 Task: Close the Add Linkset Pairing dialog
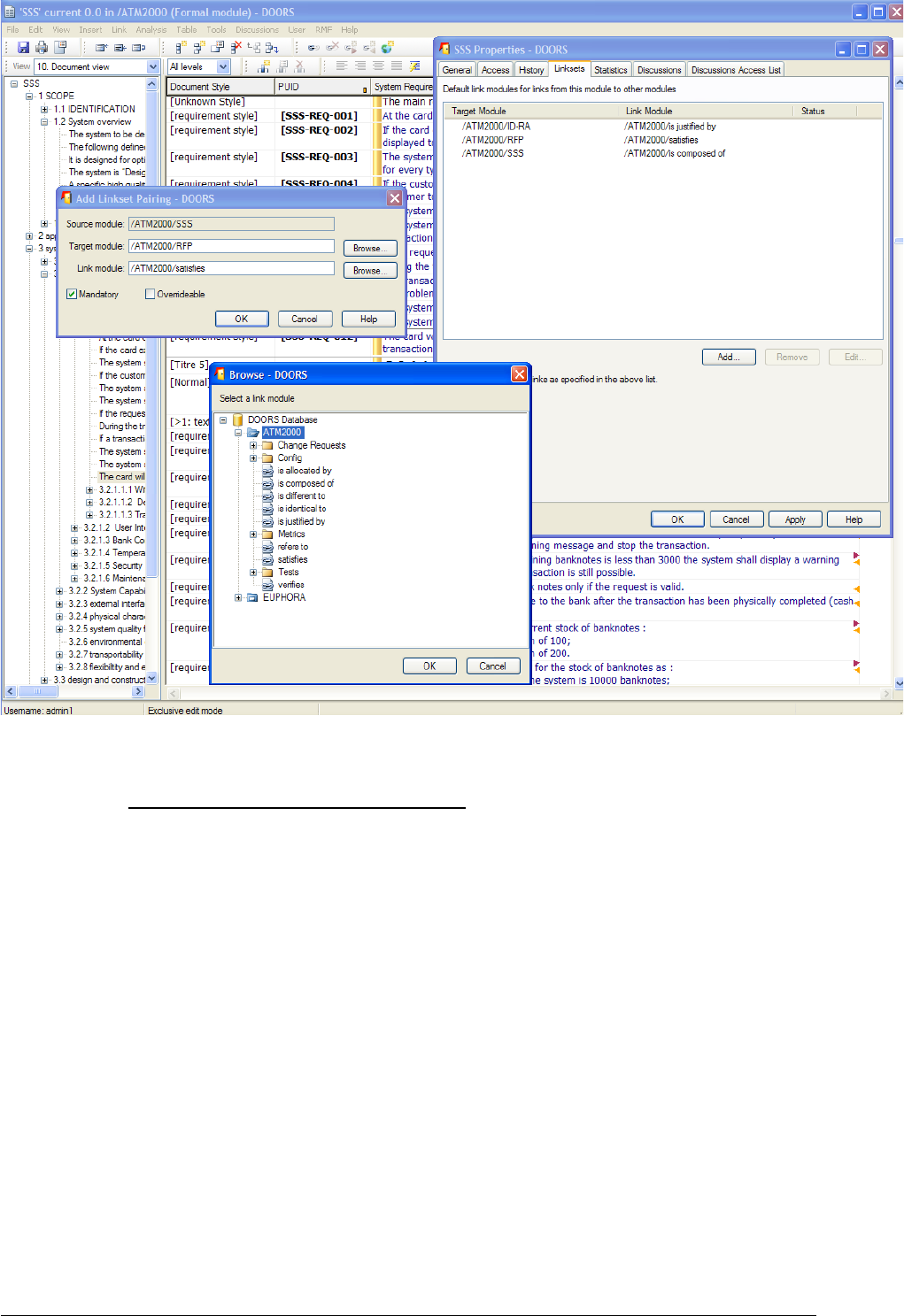point(395,198)
